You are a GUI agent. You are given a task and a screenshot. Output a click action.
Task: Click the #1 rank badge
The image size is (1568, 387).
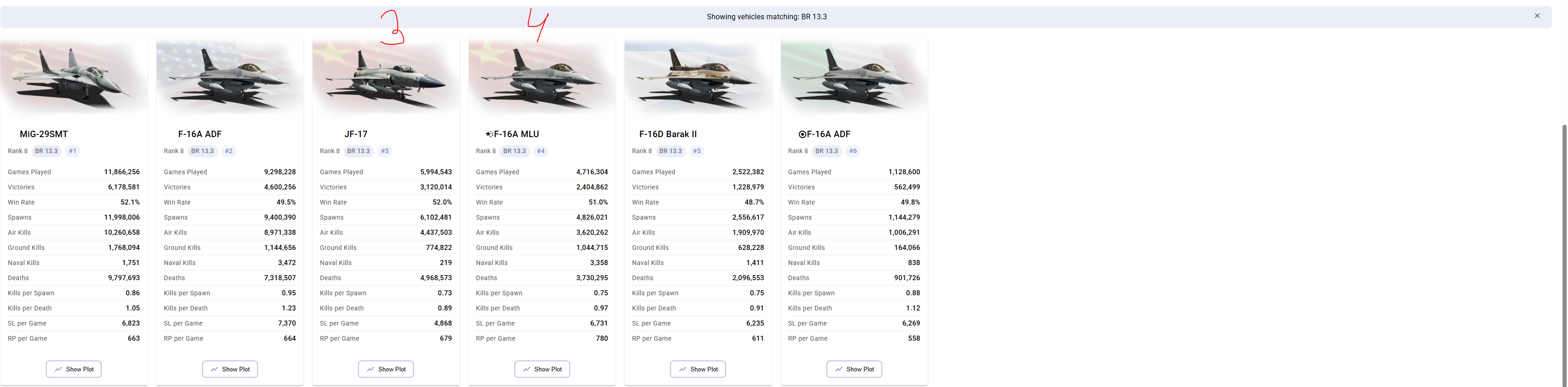click(x=72, y=151)
